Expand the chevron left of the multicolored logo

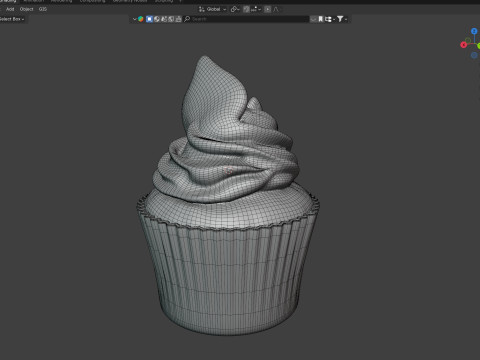pos(134,19)
